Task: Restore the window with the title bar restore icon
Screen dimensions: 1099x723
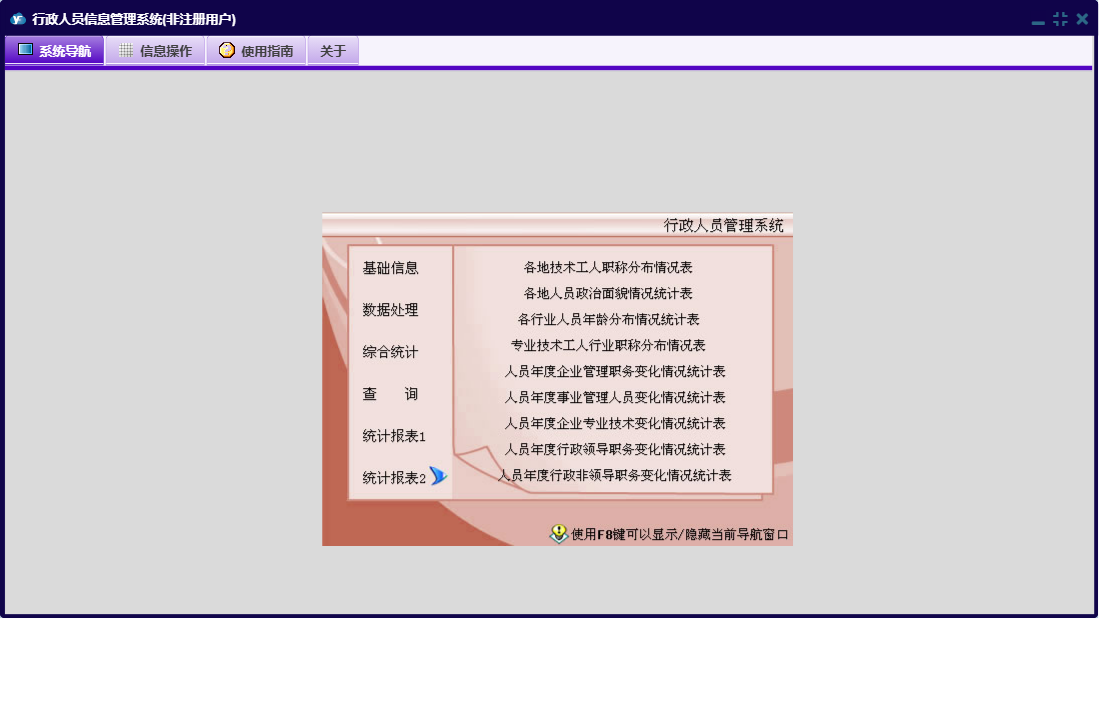Action: pos(1060,19)
